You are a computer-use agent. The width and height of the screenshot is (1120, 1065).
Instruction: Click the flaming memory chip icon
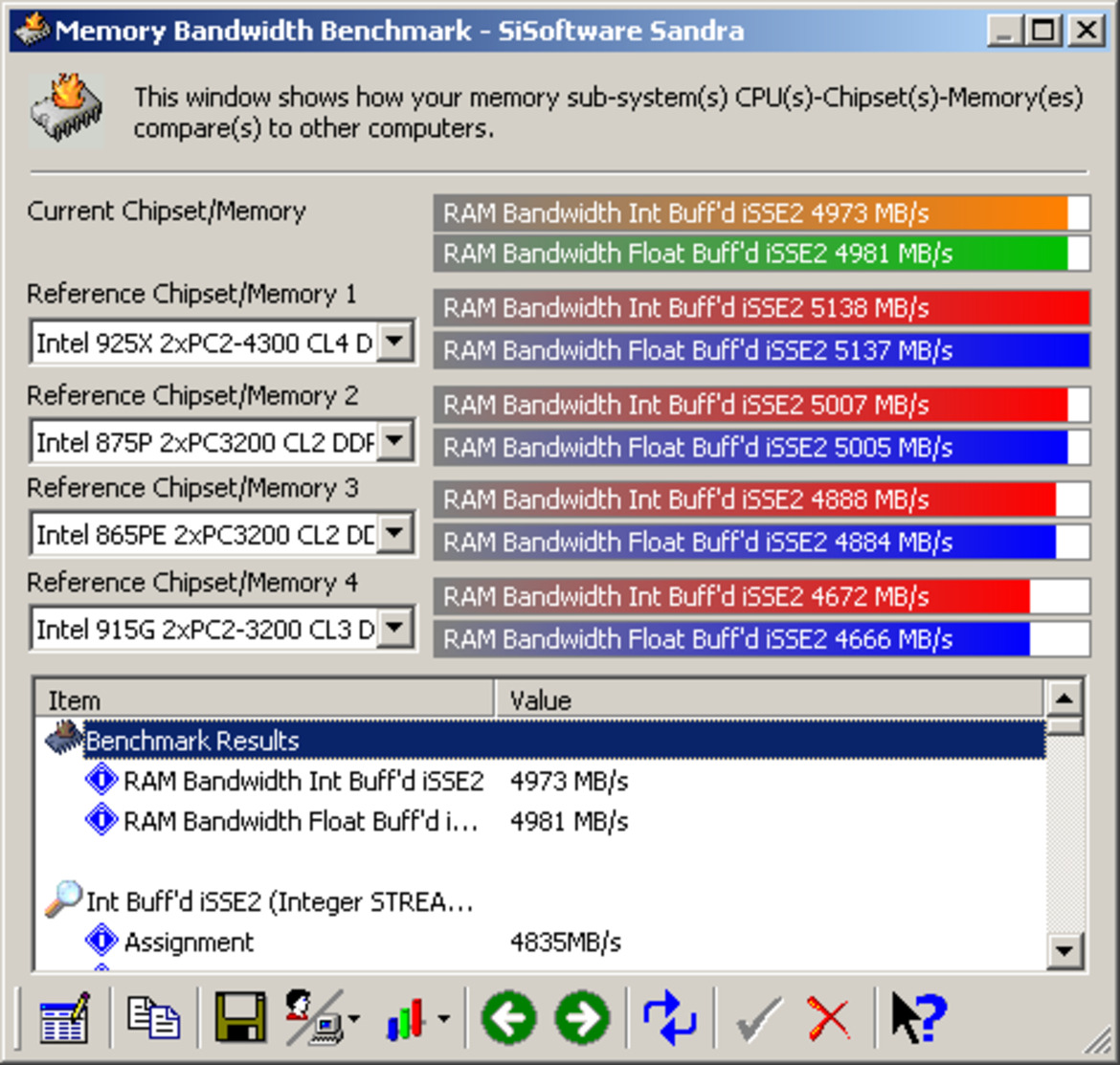point(67,110)
